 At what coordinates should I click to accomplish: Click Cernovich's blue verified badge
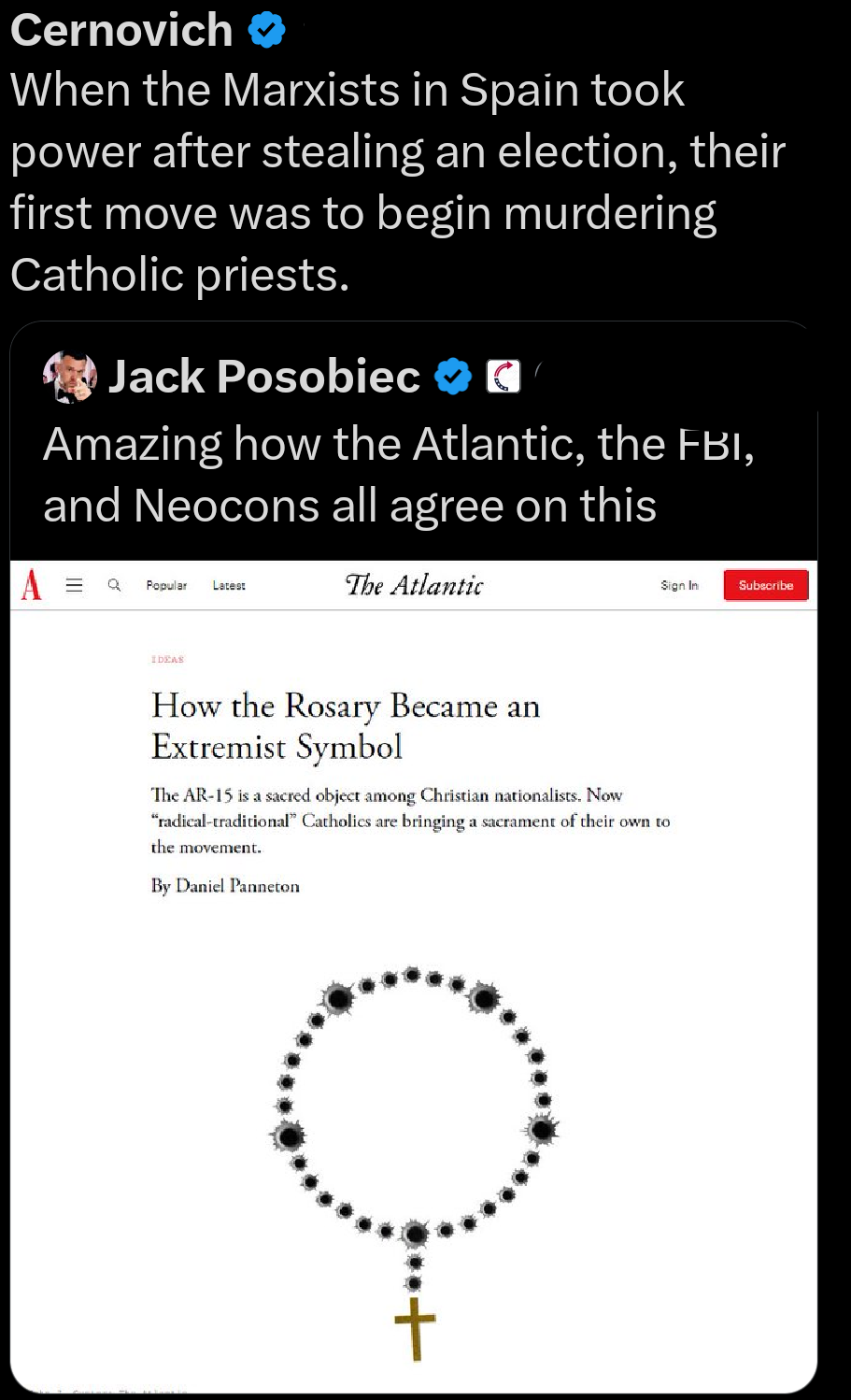click(265, 29)
